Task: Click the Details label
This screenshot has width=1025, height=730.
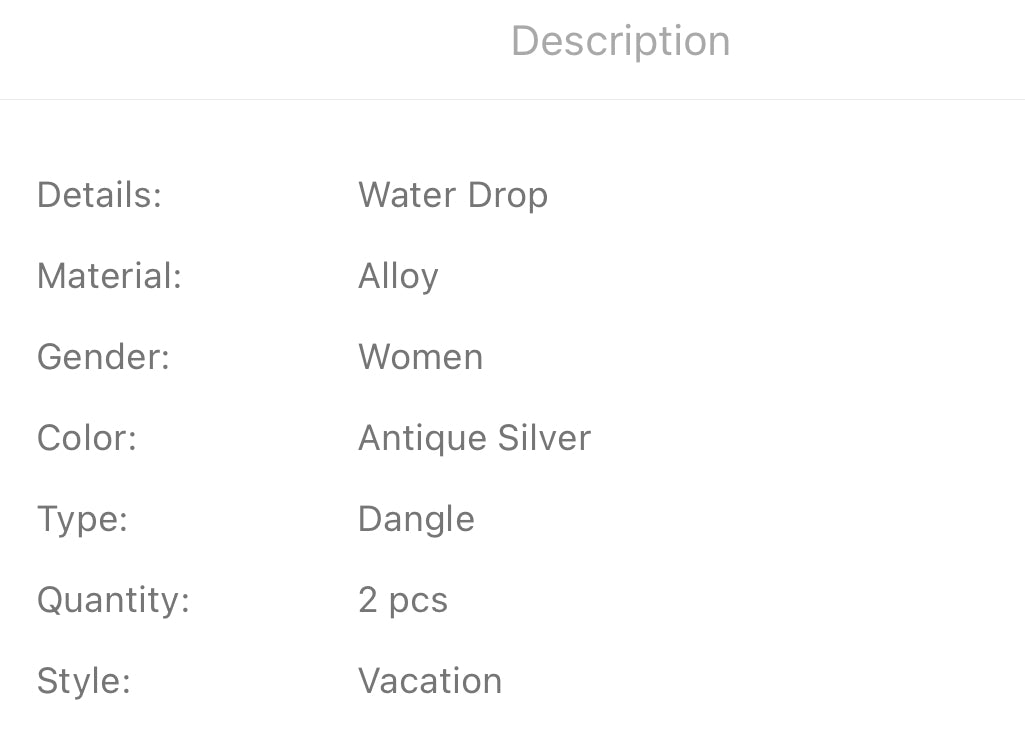Action: point(99,195)
